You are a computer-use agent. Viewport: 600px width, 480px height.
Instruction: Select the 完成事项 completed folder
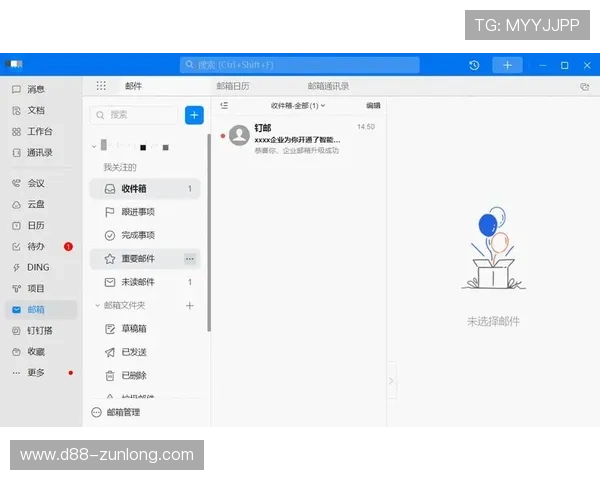click(x=145, y=235)
